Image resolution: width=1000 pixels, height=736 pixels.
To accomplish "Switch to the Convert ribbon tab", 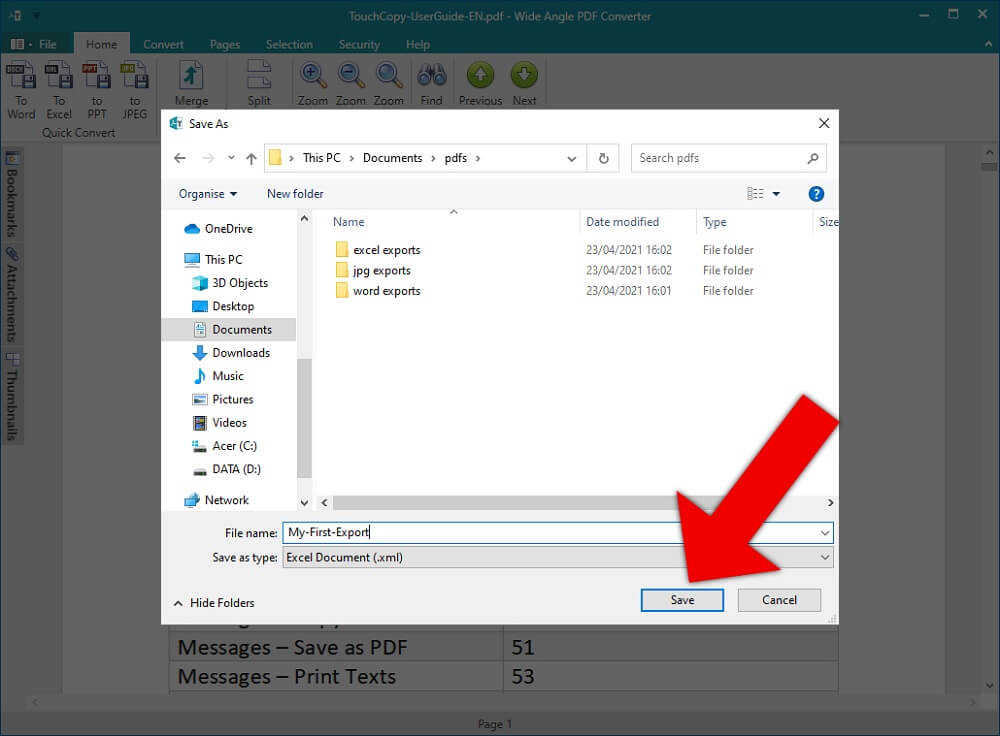I will point(163,44).
